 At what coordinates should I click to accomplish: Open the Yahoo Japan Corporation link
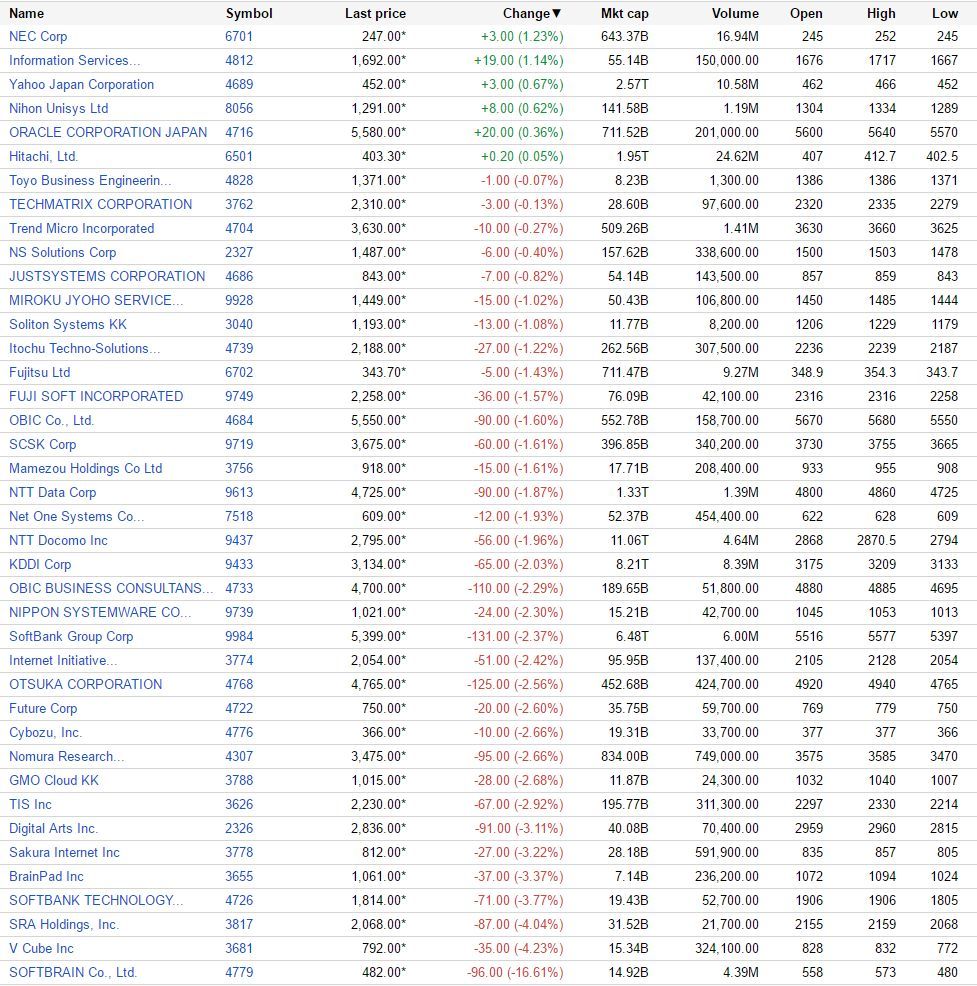click(81, 84)
